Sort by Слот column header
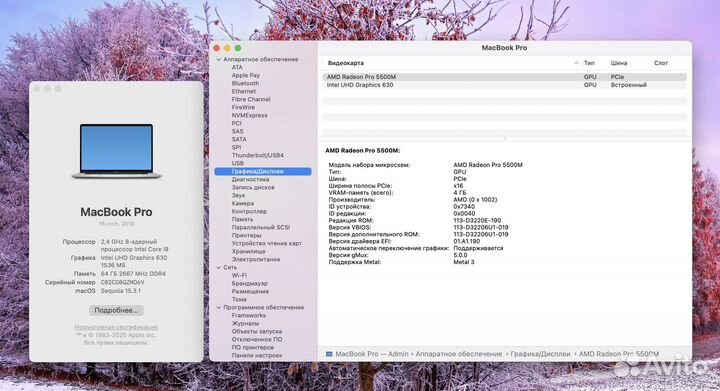 click(661, 63)
